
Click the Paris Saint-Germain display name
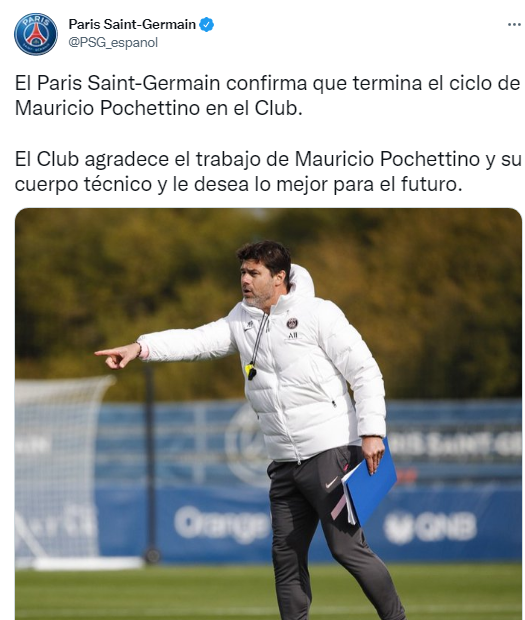click(x=132, y=25)
